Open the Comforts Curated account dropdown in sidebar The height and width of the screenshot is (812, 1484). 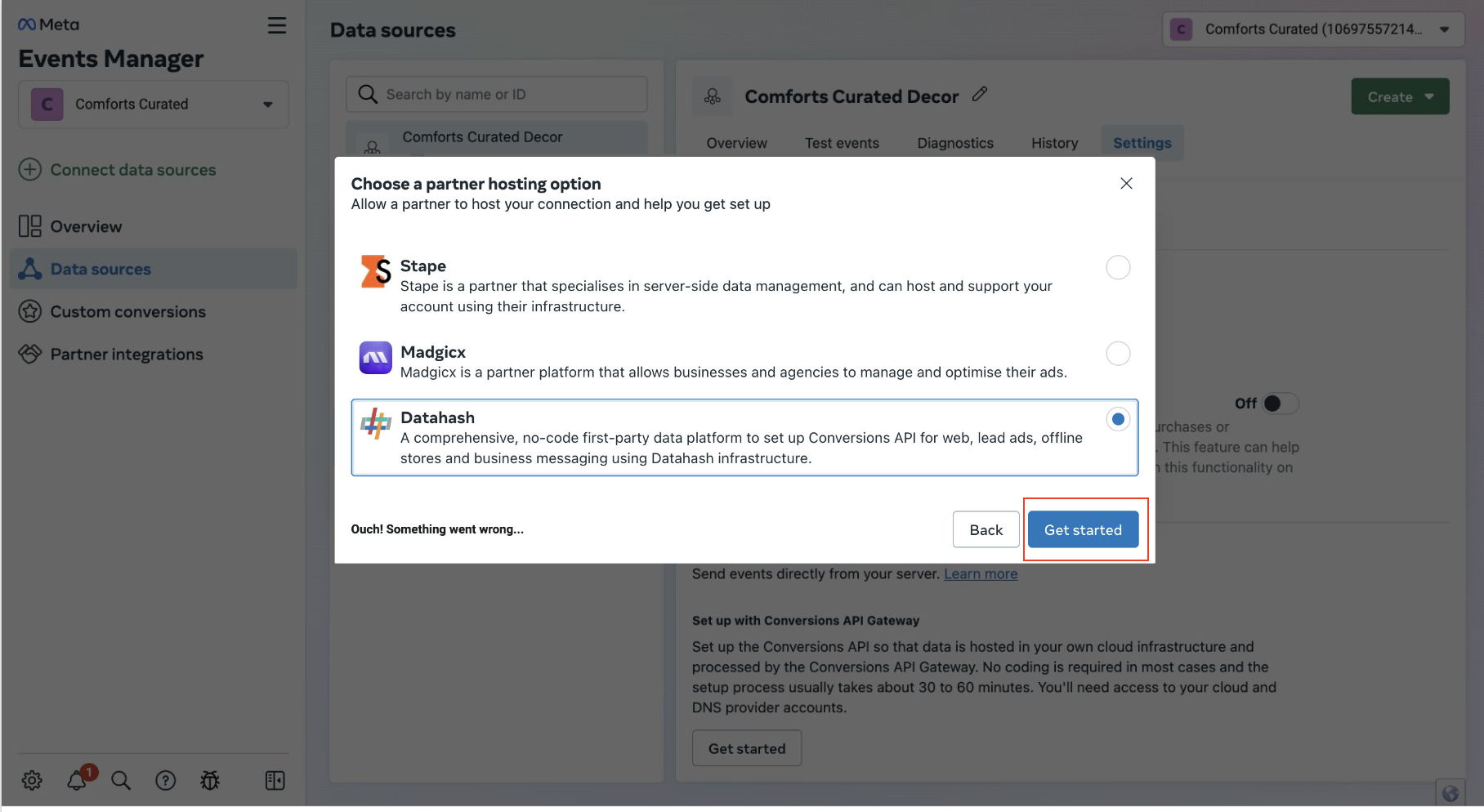pyautogui.click(x=154, y=105)
